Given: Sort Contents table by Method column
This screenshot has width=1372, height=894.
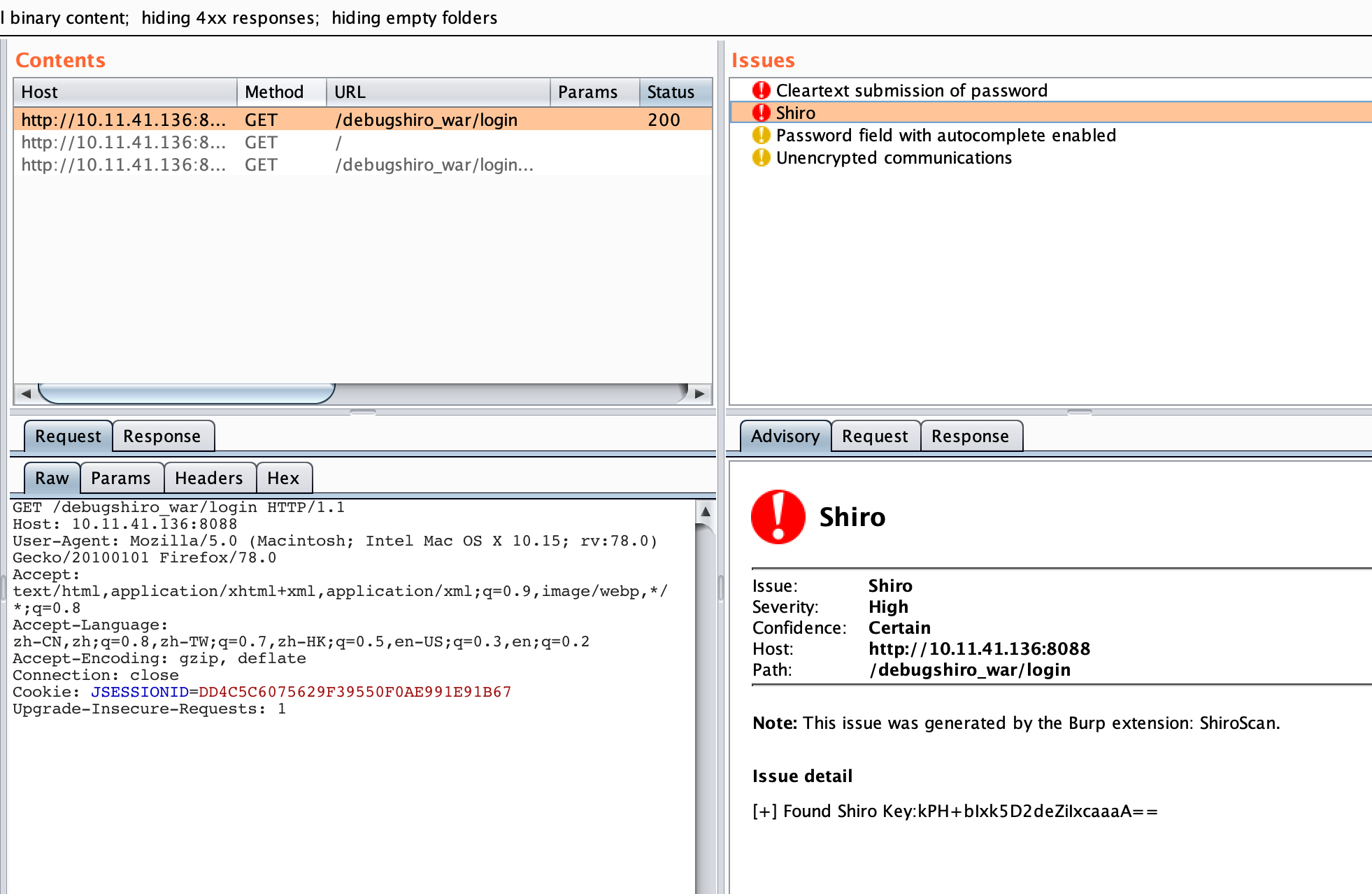Looking at the screenshot, I should click(274, 92).
